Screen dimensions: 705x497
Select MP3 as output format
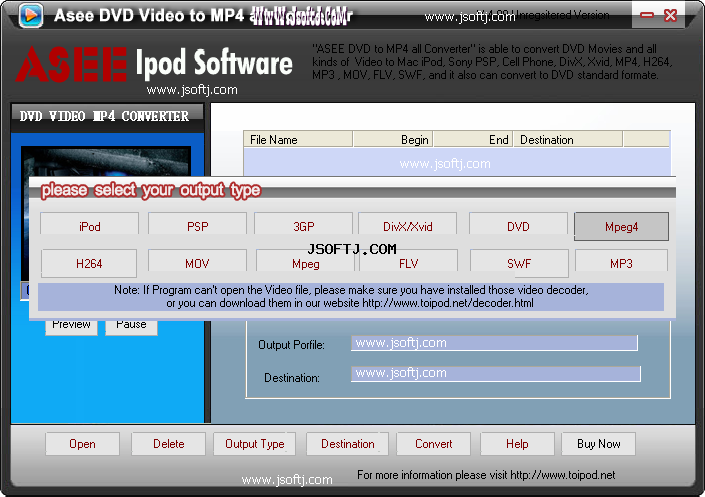621,263
